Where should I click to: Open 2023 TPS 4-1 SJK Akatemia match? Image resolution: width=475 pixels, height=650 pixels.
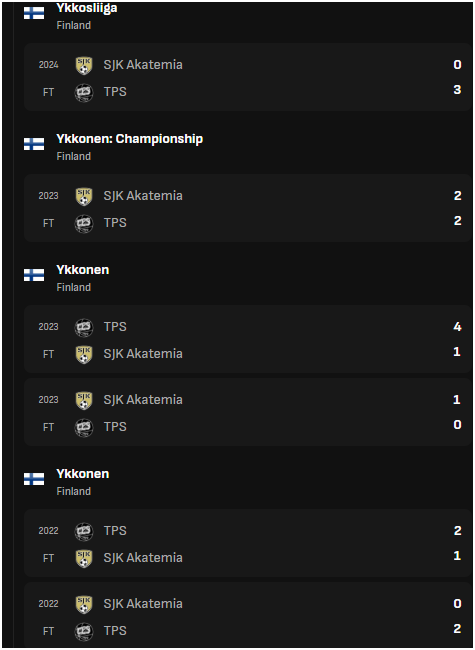point(247,339)
